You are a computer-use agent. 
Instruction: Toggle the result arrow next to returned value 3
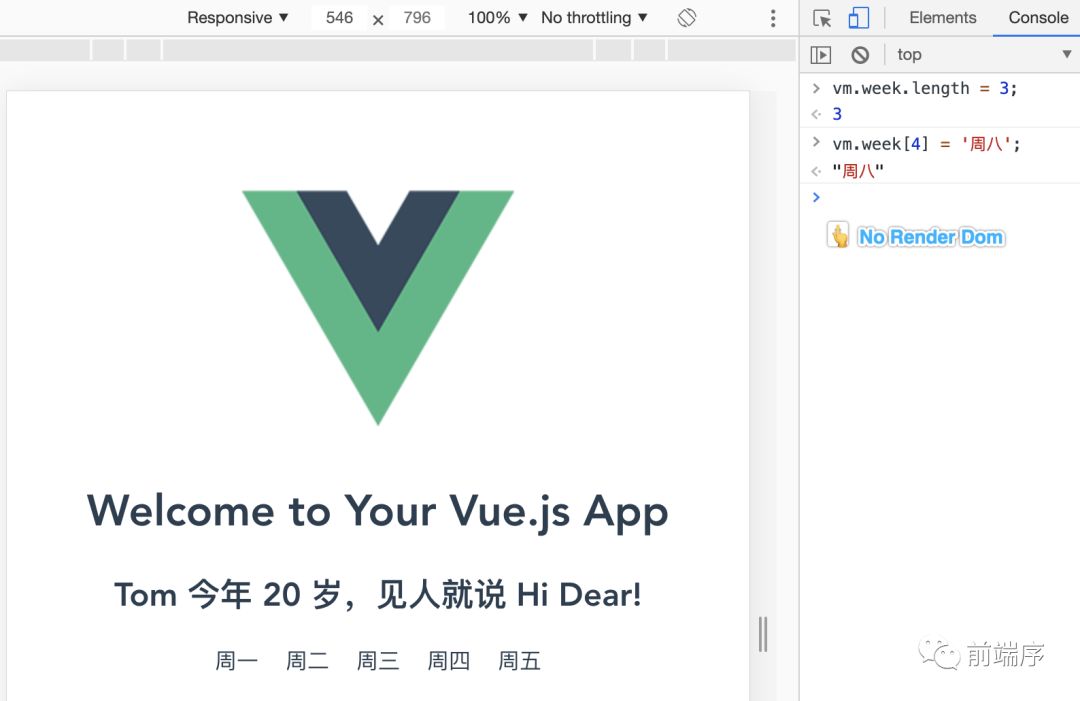(x=815, y=114)
